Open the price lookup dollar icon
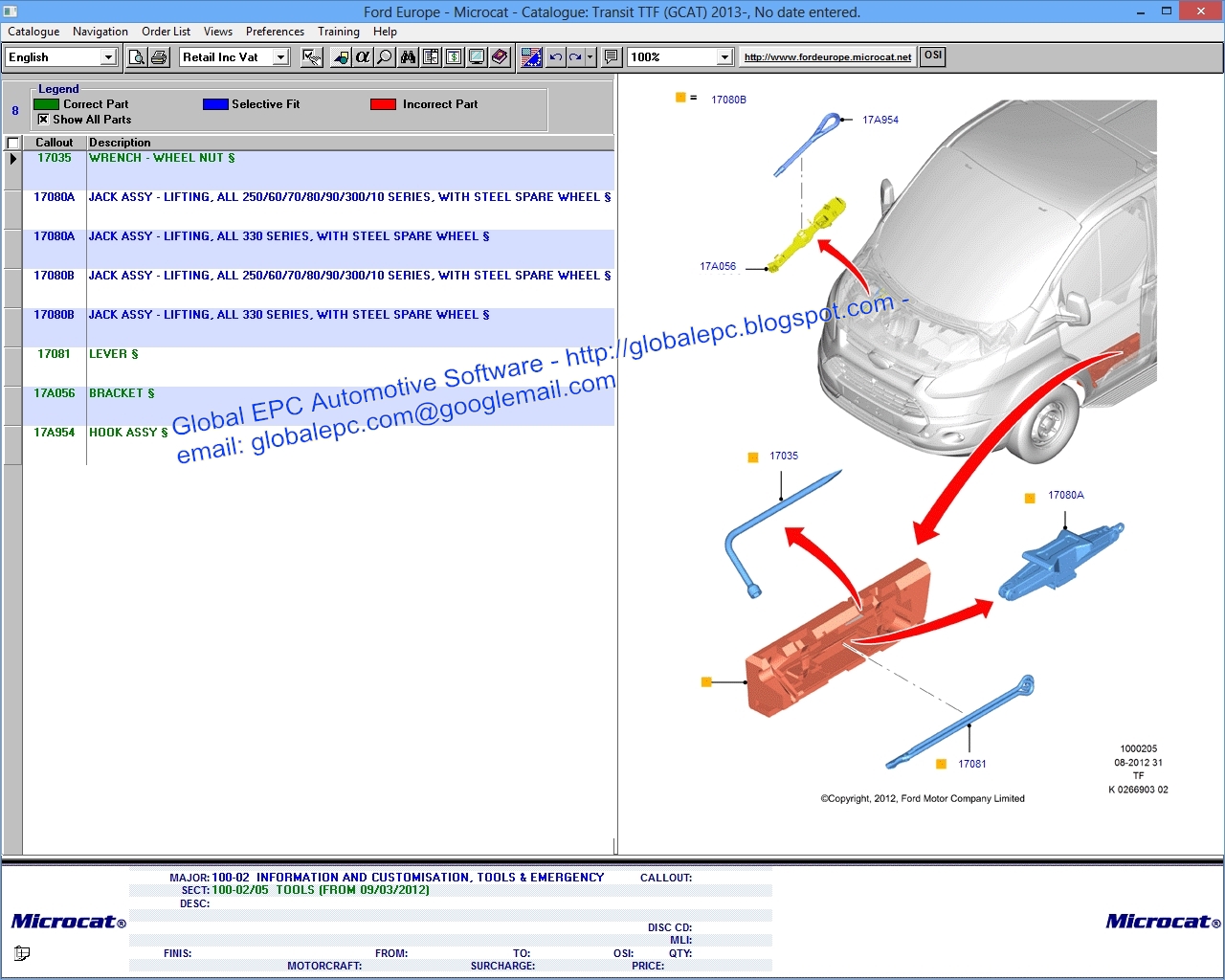Image resolution: width=1225 pixels, height=980 pixels. coord(454,56)
